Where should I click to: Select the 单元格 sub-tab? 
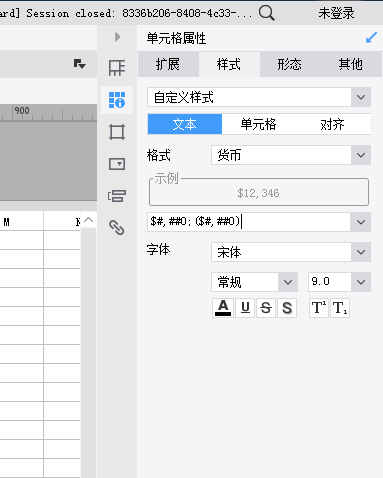259,124
